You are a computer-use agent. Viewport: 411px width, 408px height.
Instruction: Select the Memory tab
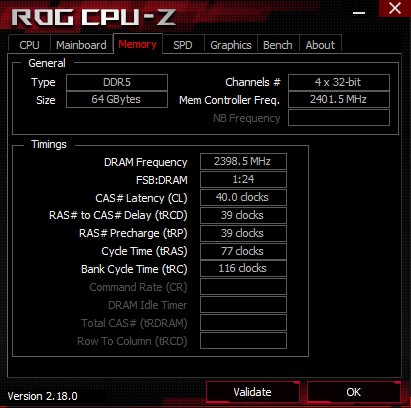point(138,44)
